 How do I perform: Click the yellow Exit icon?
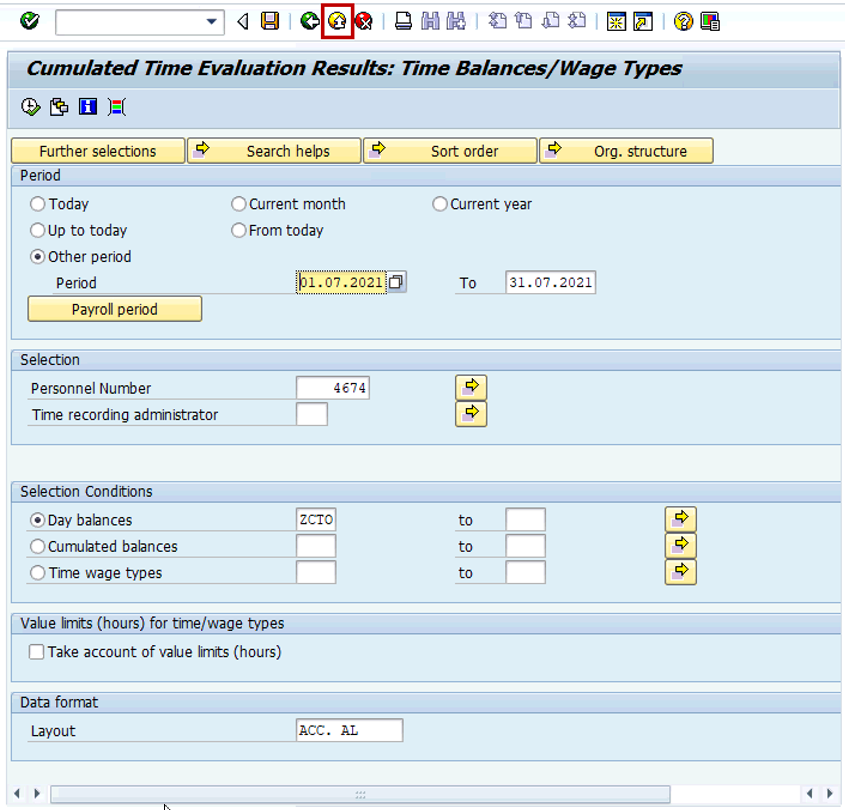pyautogui.click(x=337, y=22)
